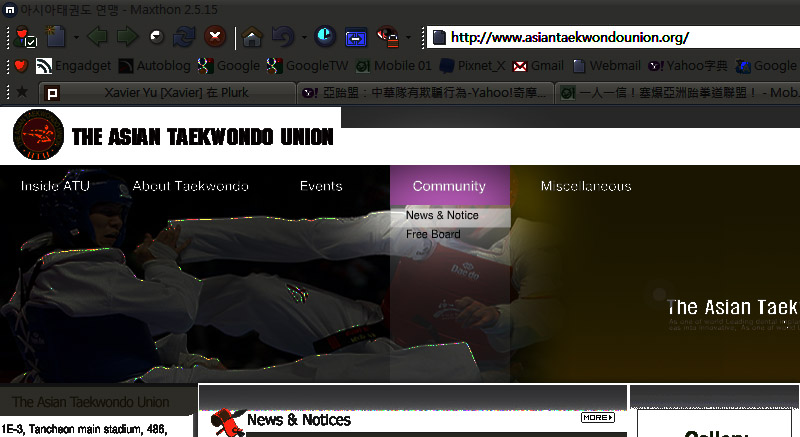The height and width of the screenshot is (437, 800).
Task: Open the new tab dropdown arrow
Action: (76, 37)
